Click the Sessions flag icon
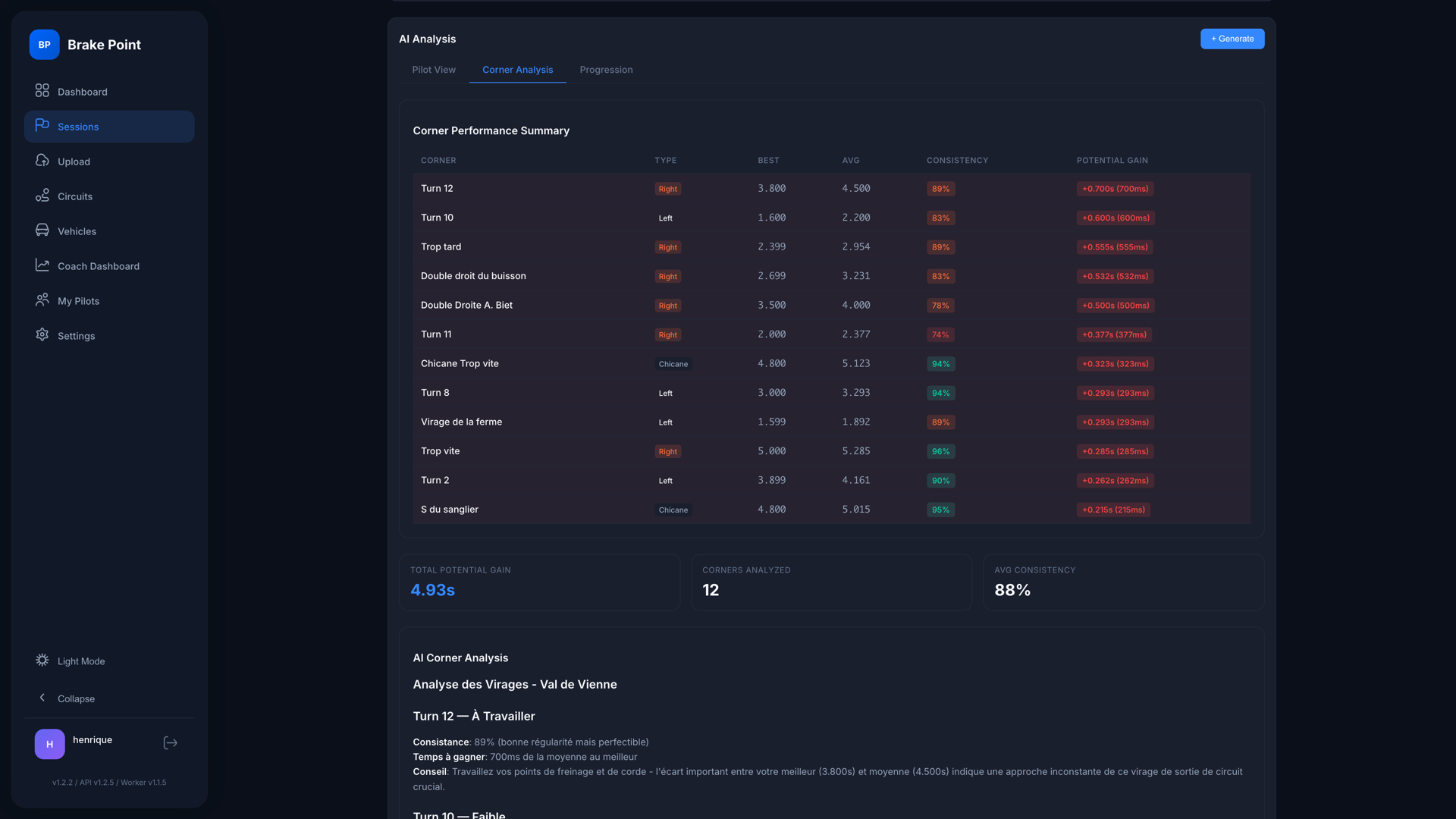 coord(42,125)
